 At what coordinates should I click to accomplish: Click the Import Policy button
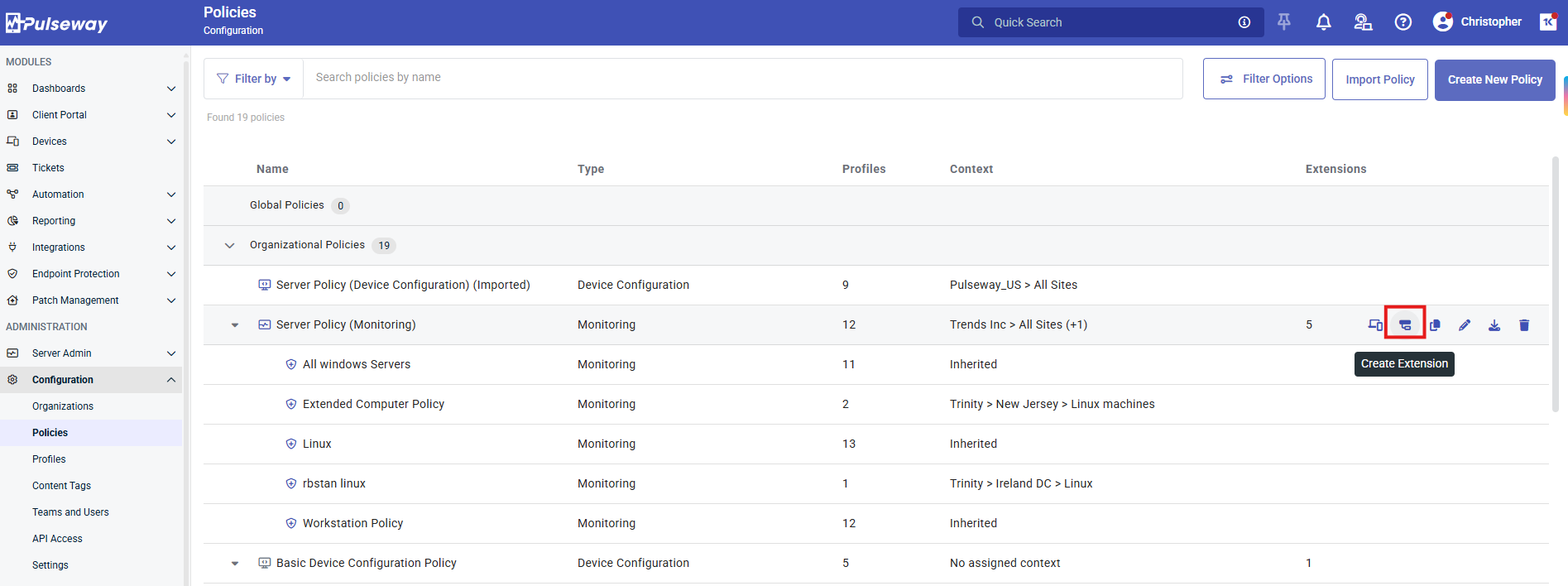pos(1379,79)
